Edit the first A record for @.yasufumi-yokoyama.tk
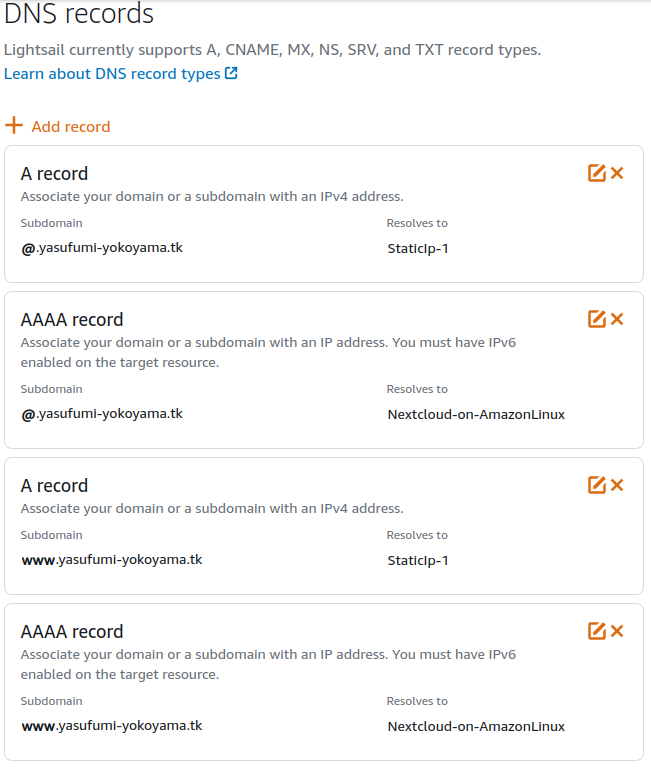The image size is (651, 773). point(596,173)
